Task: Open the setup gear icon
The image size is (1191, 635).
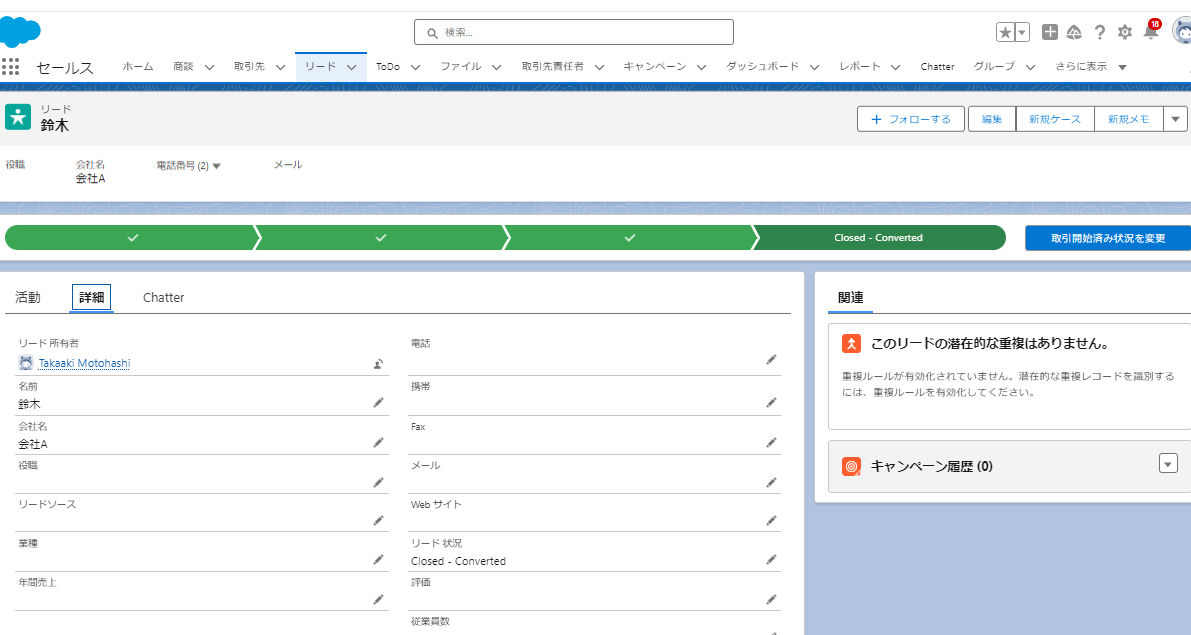Action: [1125, 32]
